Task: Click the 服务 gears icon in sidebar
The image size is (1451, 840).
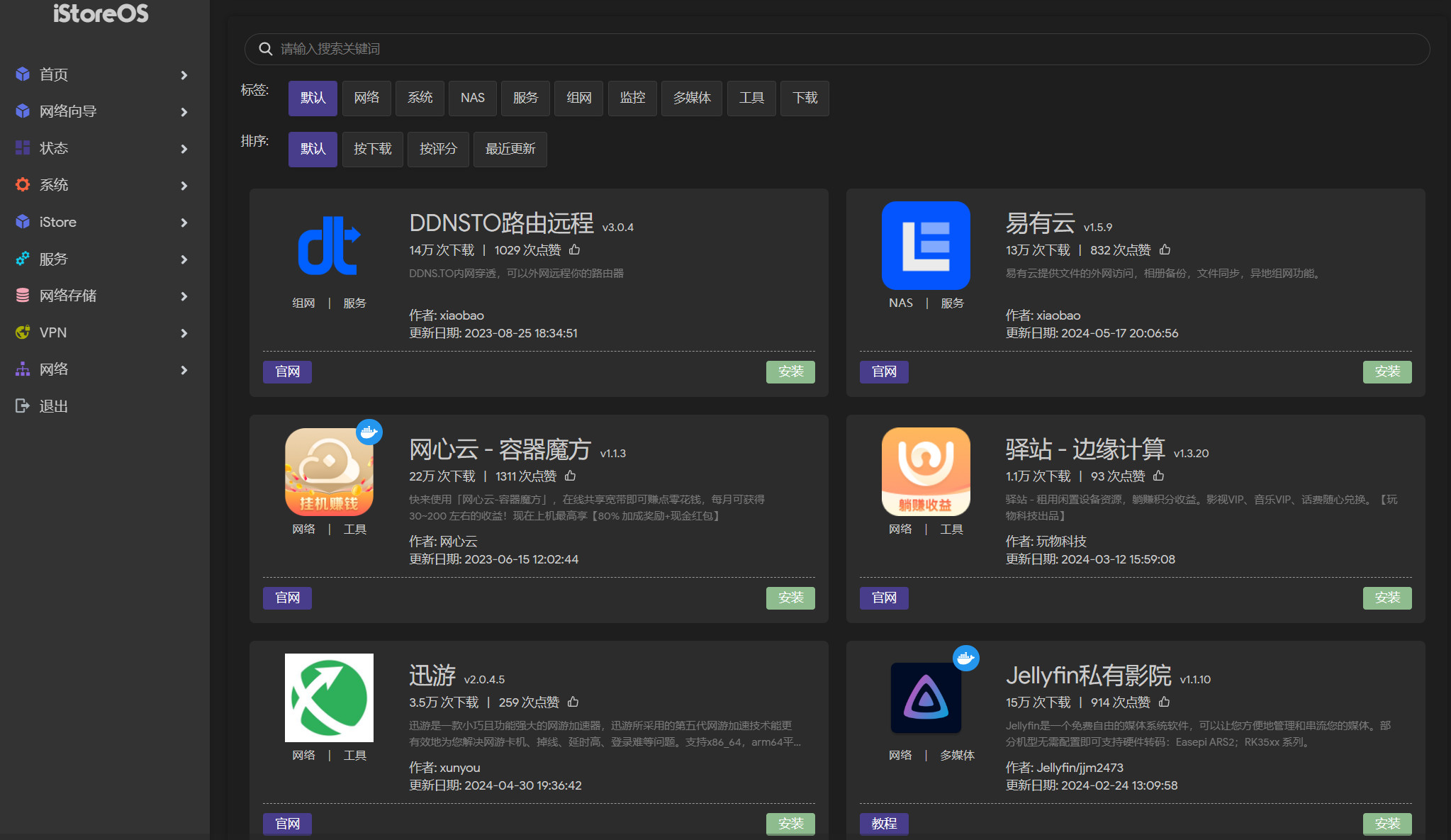Action: [23, 258]
